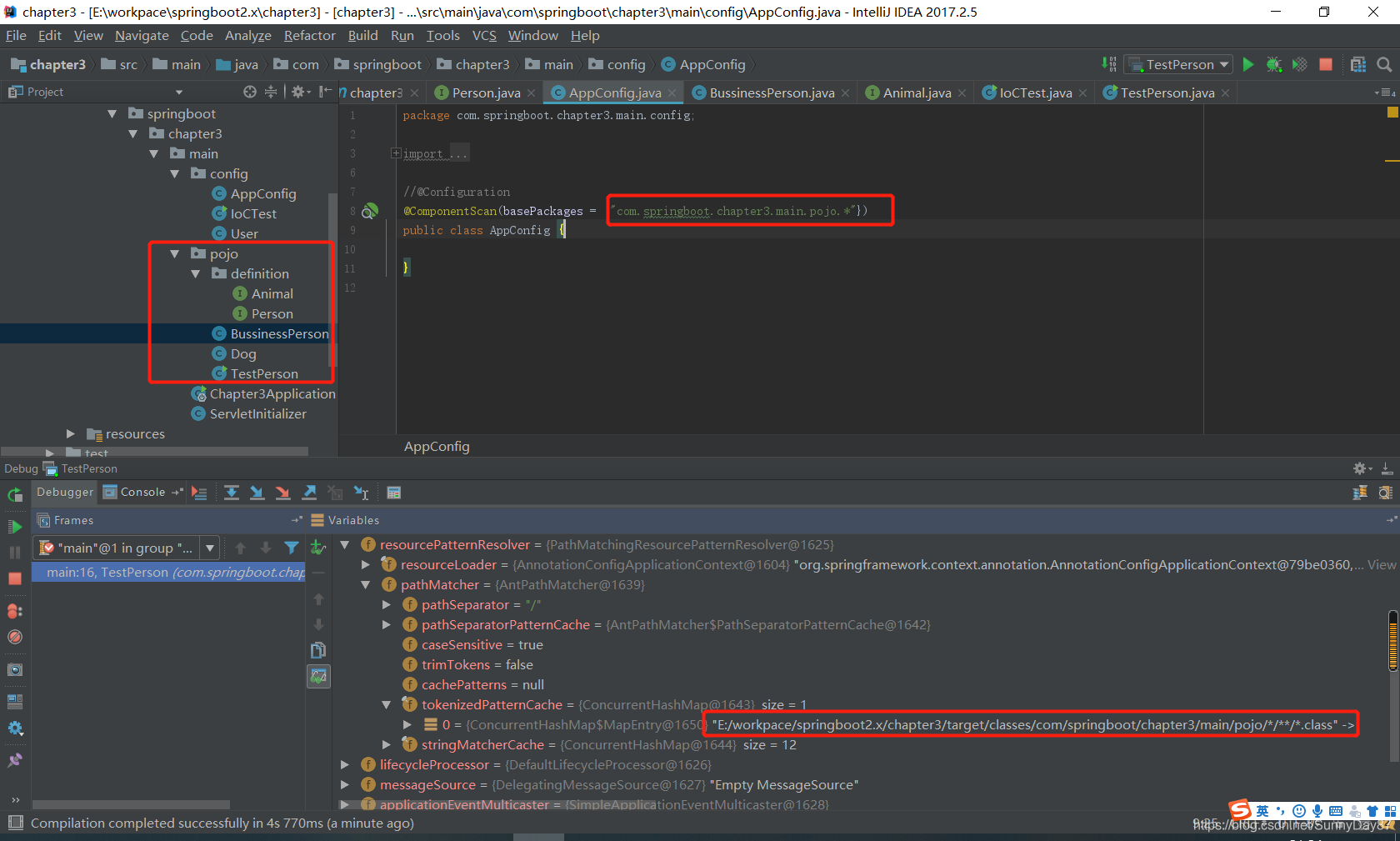Run TestPerson with coverage
Screen dimensions: 1400x841
(1299, 64)
